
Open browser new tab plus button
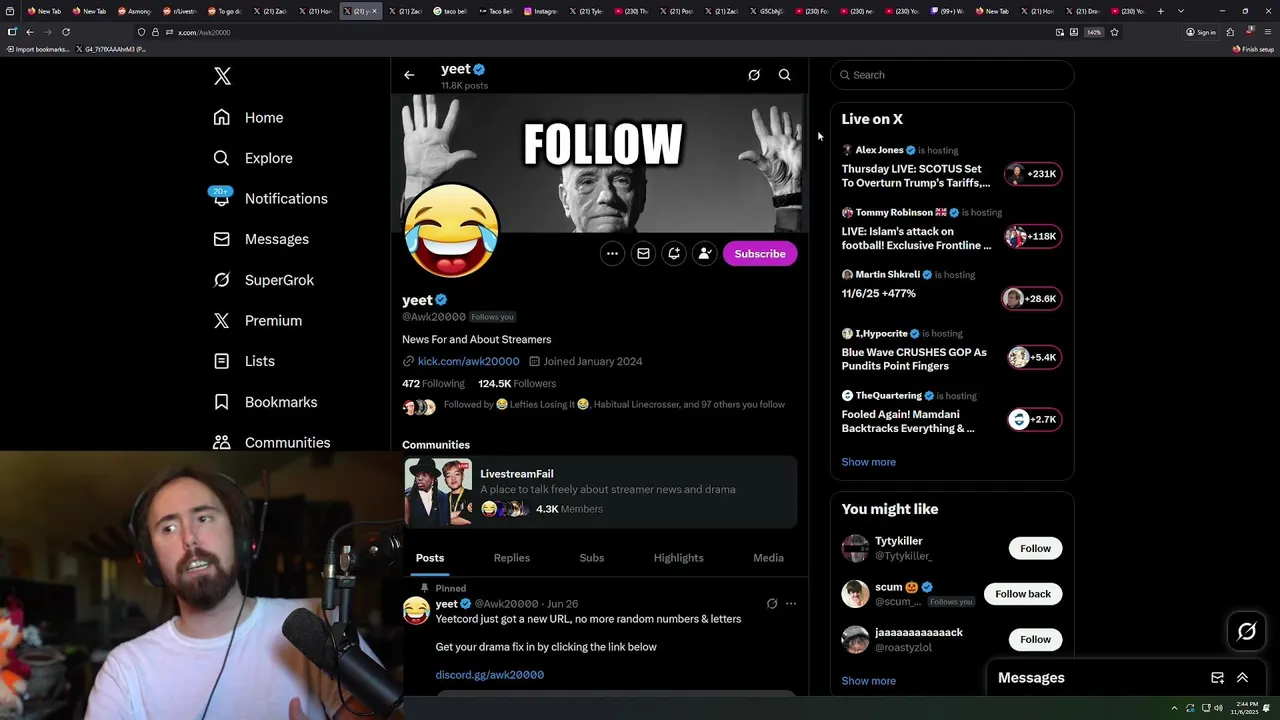[x=1160, y=11]
